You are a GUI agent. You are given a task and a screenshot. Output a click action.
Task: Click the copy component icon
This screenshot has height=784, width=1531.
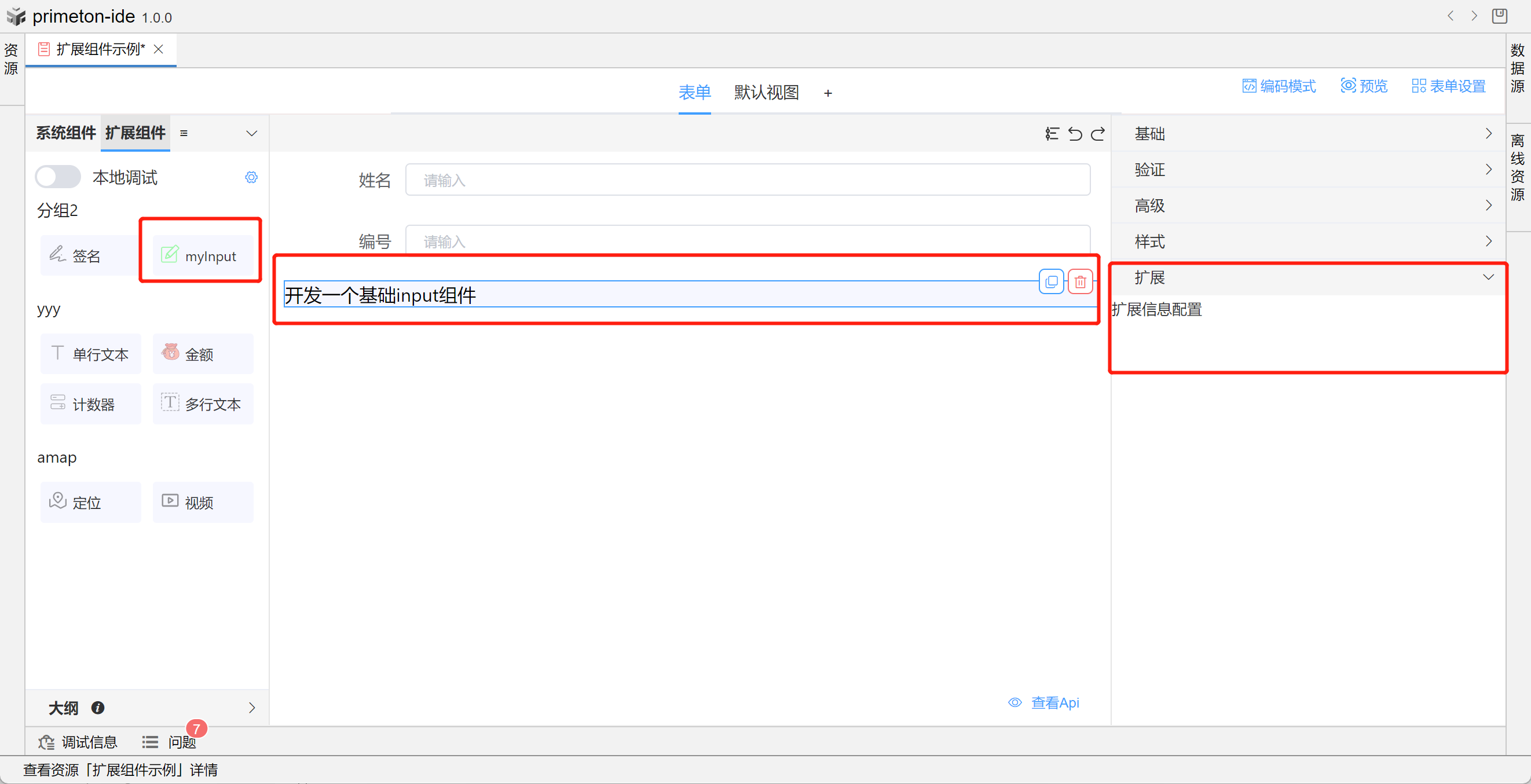(x=1051, y=282)
